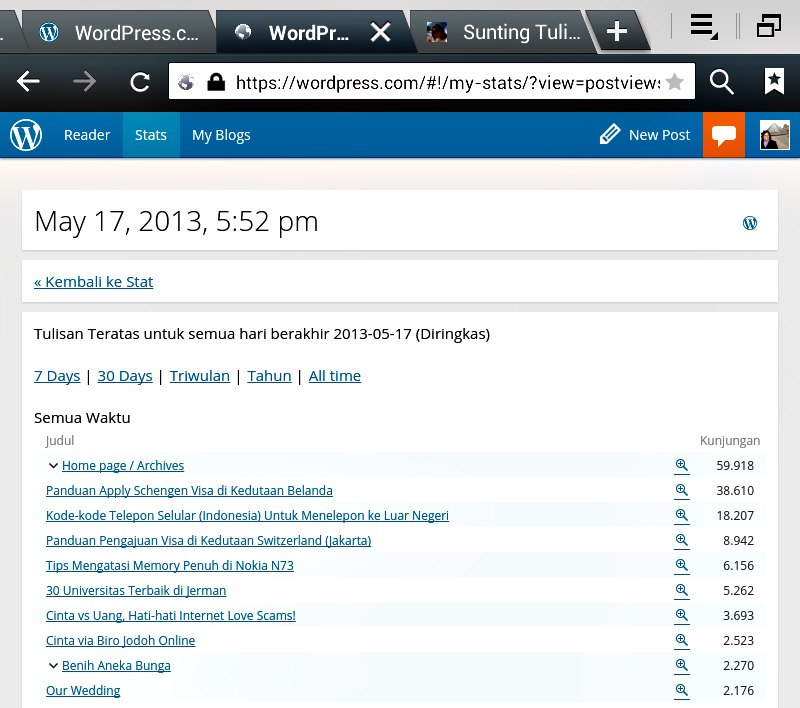Open the tab switcher windows icon

pos(768,28)
